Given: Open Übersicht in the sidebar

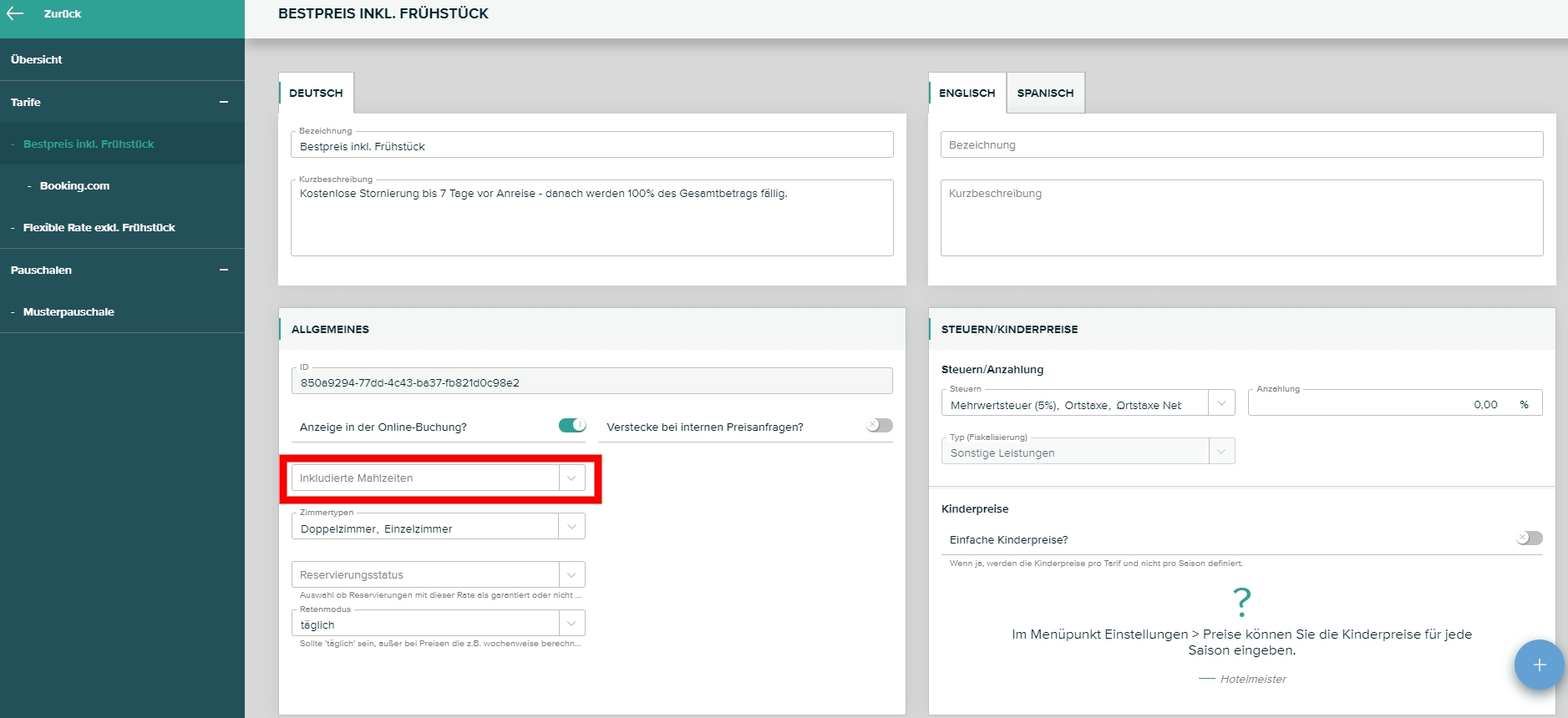Looking at the screenshot, I should (x=37, y=59).
